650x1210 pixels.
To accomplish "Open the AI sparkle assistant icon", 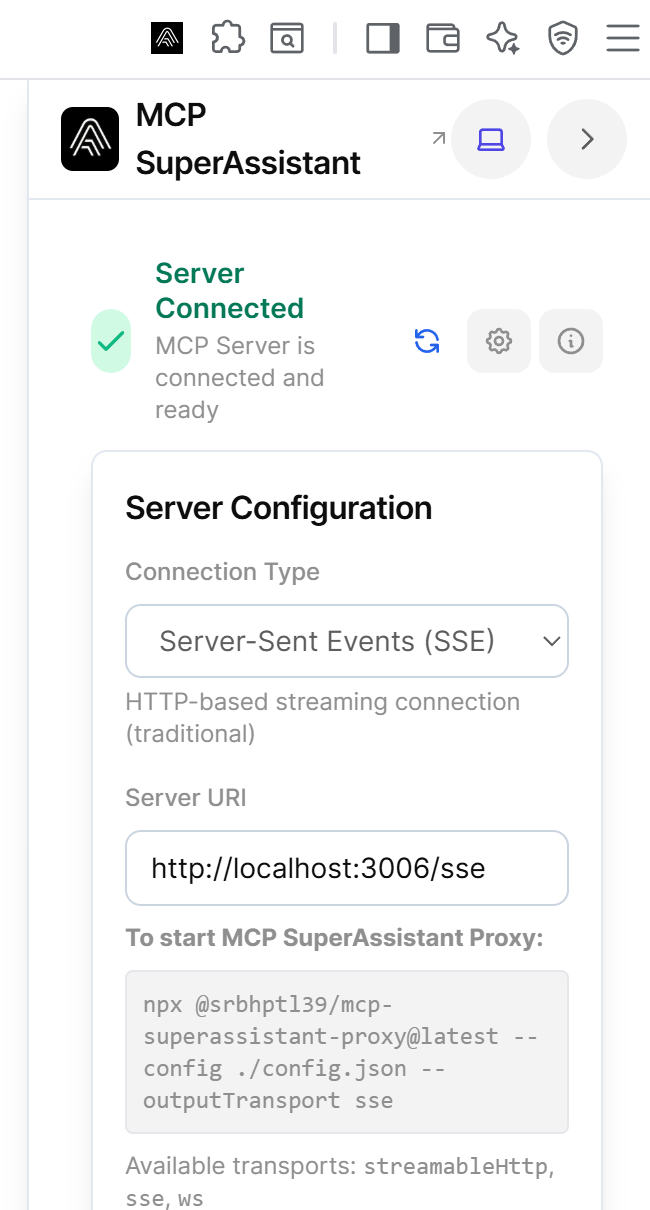I will pyautogui.click(x=502, y=39).
